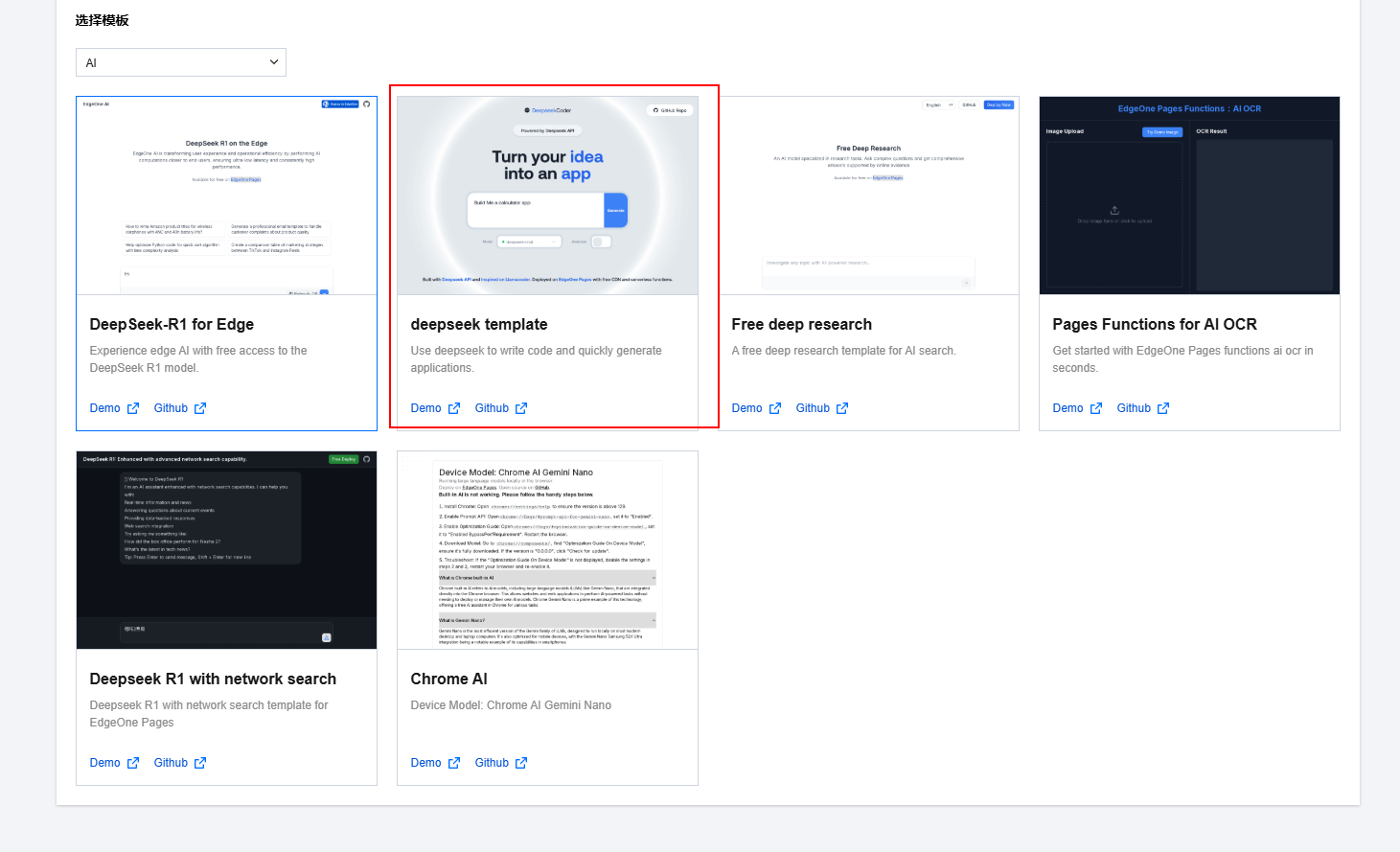Screen dimensions: 1400x852
Task: Click the 'deepseek template' card title
Action: (x=479, y=325)
